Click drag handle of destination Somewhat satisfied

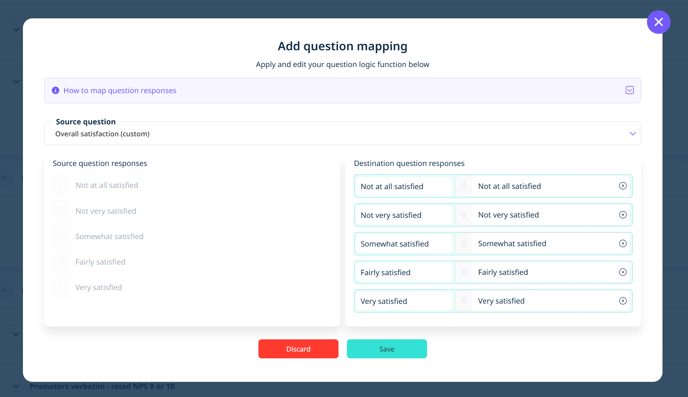pyautogui.click(x=463, y=243)
